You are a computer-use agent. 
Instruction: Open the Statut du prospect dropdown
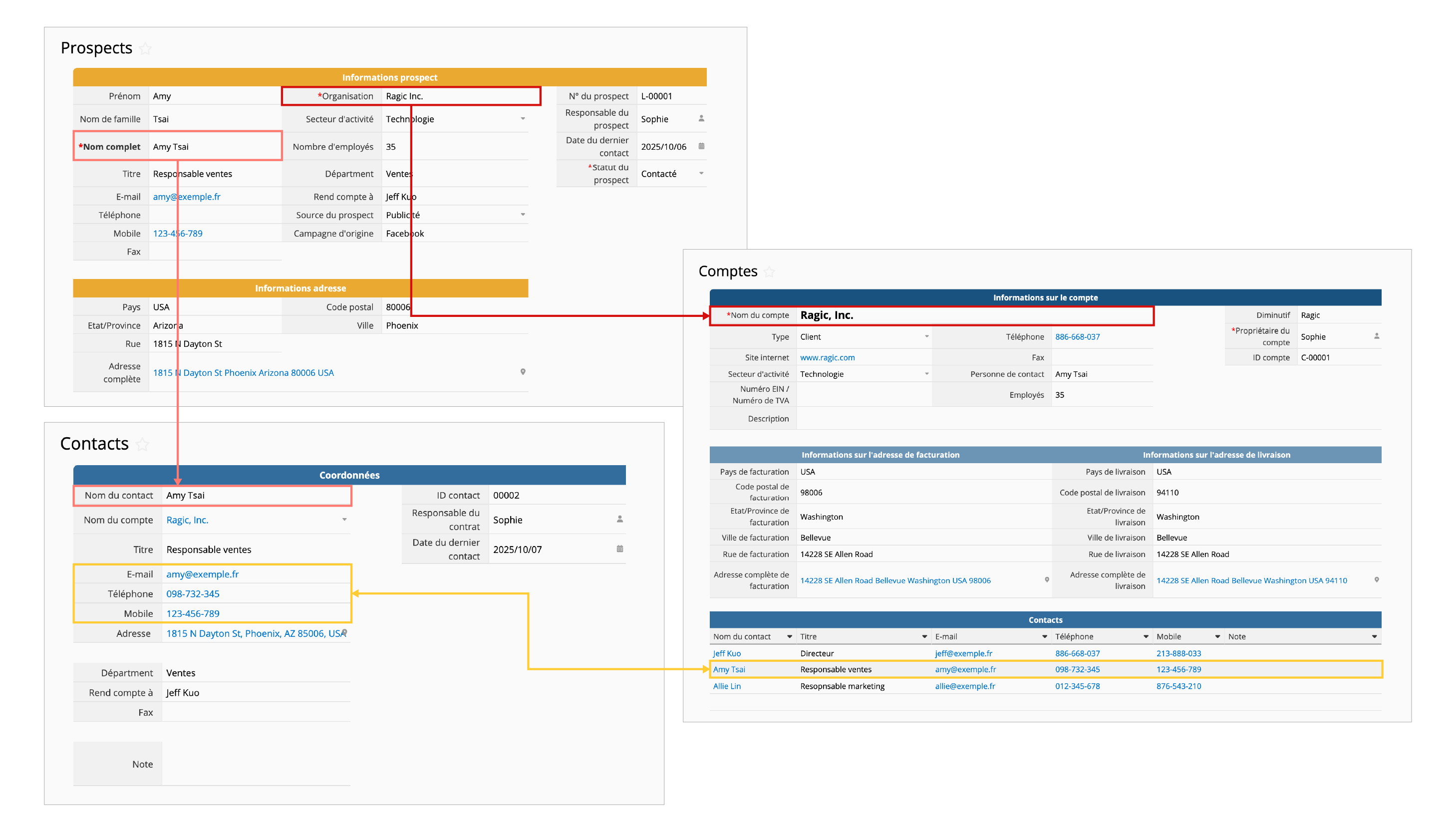coord(701,174)
